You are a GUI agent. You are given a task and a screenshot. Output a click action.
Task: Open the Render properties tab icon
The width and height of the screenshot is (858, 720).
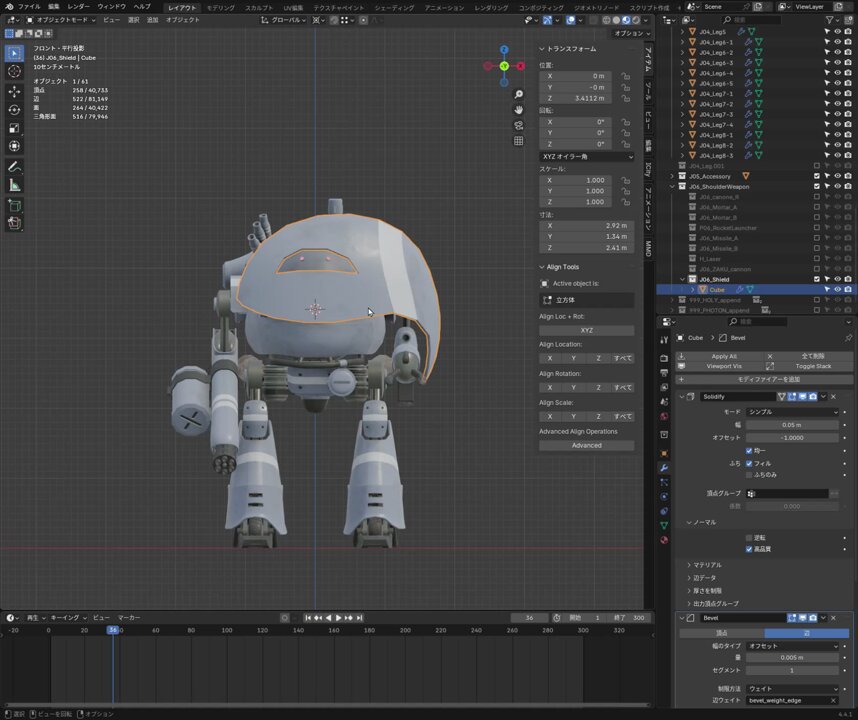pos(664,358)
